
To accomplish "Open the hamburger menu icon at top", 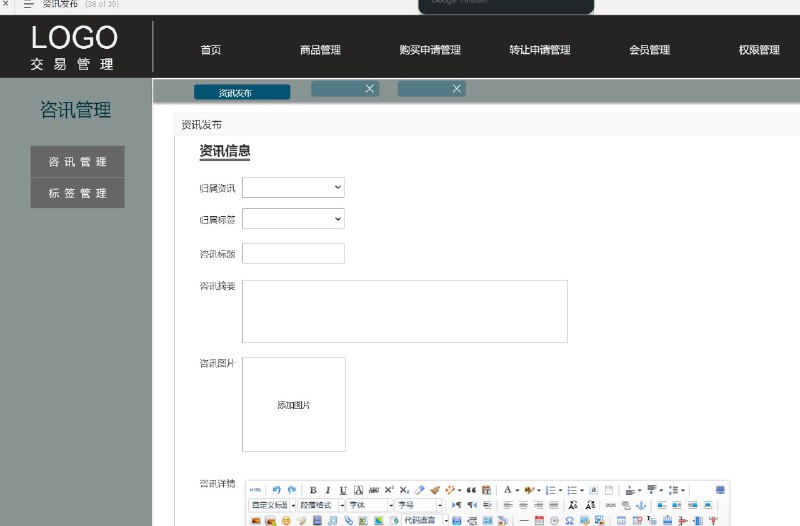I will [28, 5].
